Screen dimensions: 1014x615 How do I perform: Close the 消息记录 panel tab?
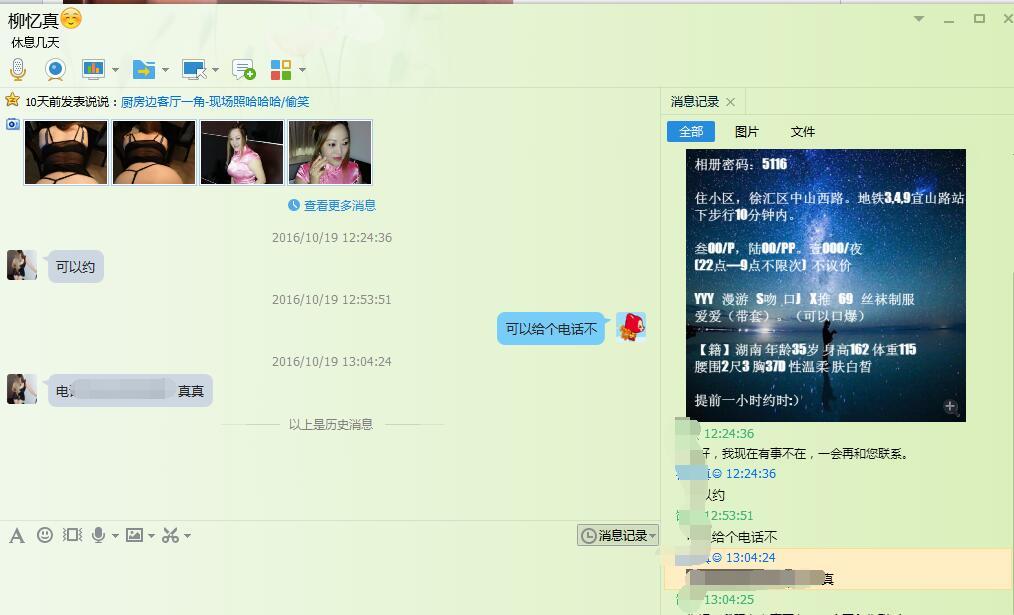(730, 102)
